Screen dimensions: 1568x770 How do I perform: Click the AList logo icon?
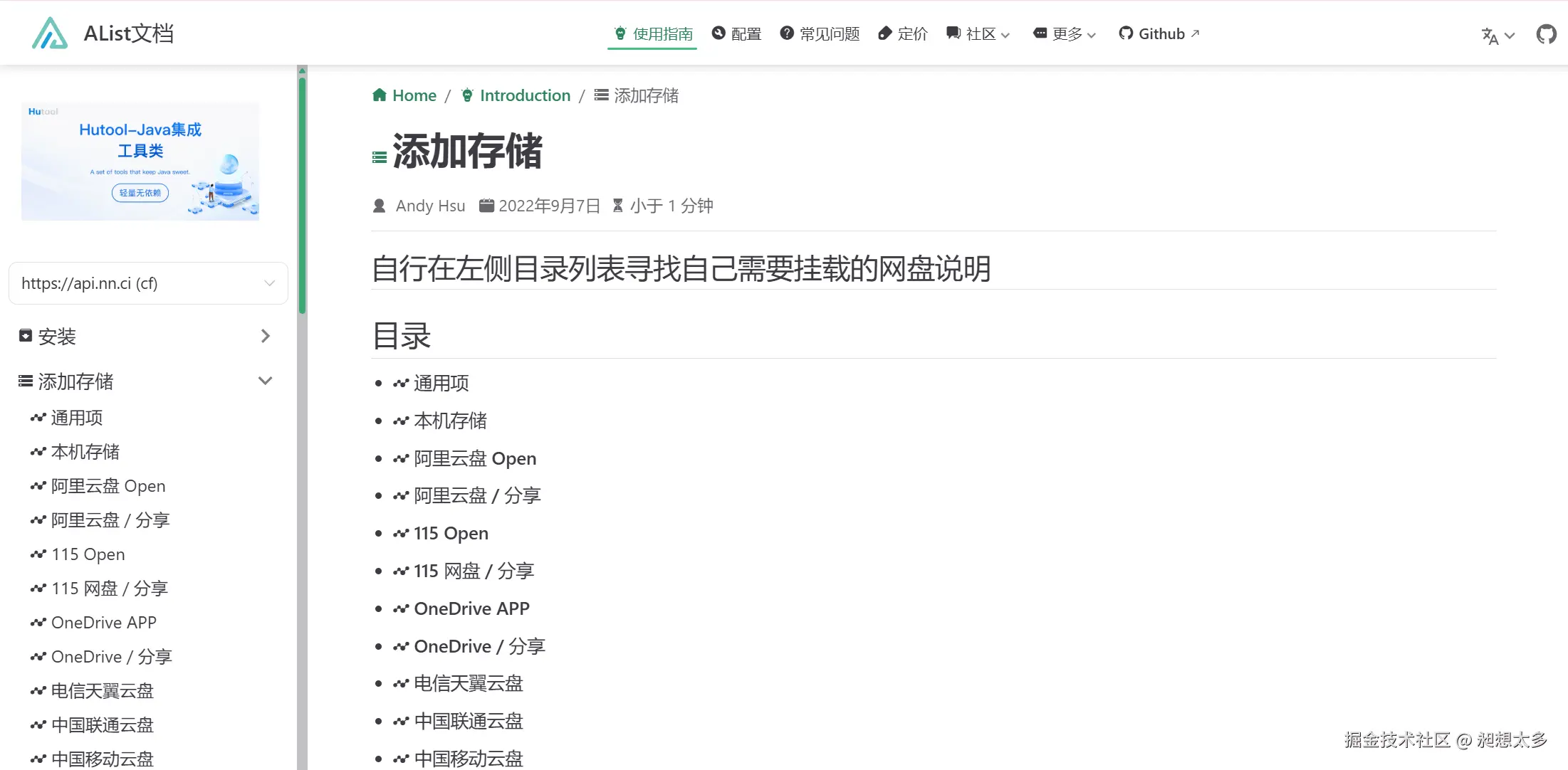(x=50, y=33)
